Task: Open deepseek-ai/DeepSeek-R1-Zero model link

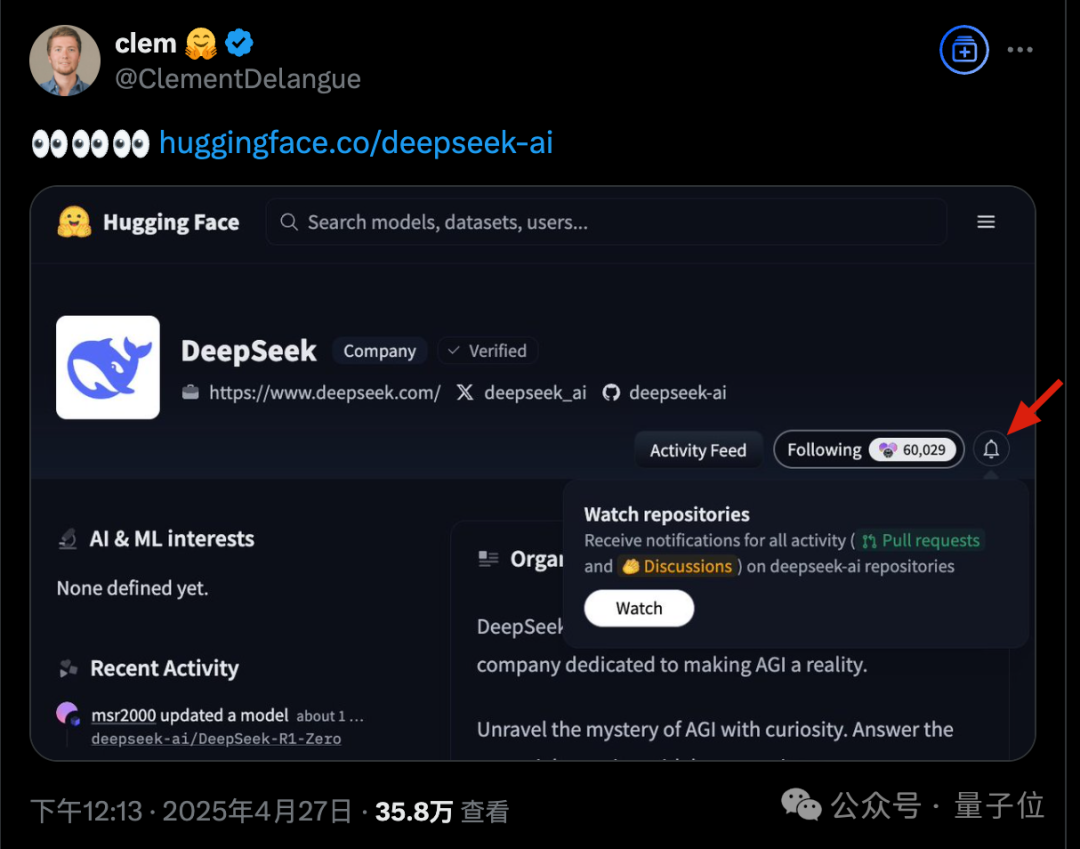Action: point(216,739)
